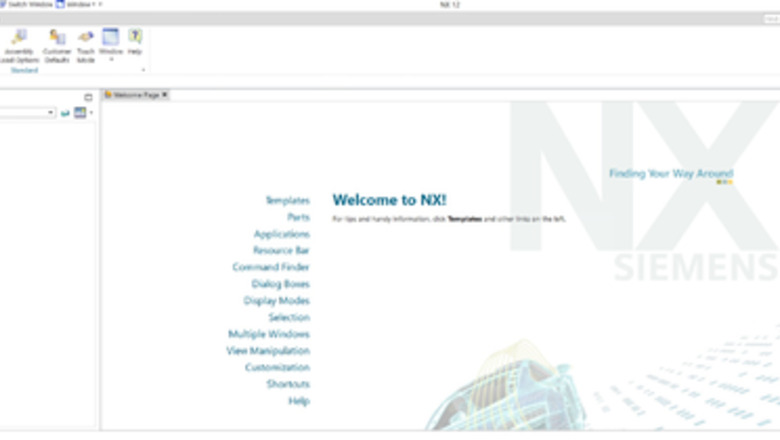Open the Templates link

(287, 201)
